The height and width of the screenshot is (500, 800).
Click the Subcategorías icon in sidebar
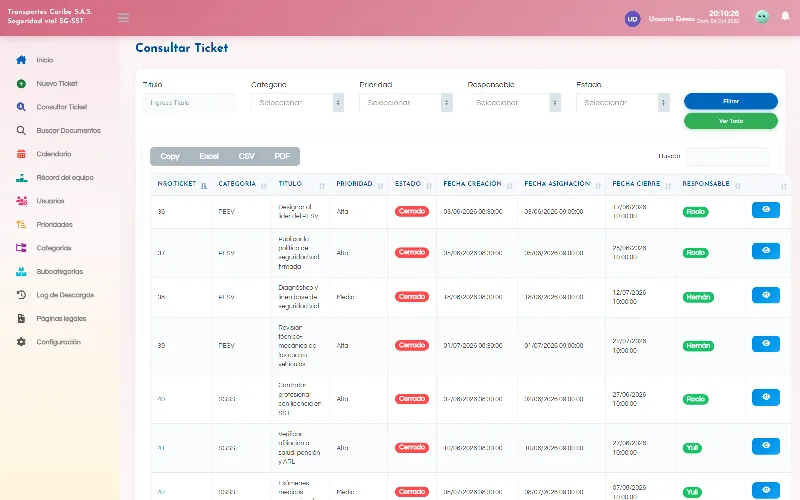tap(21, 271)
